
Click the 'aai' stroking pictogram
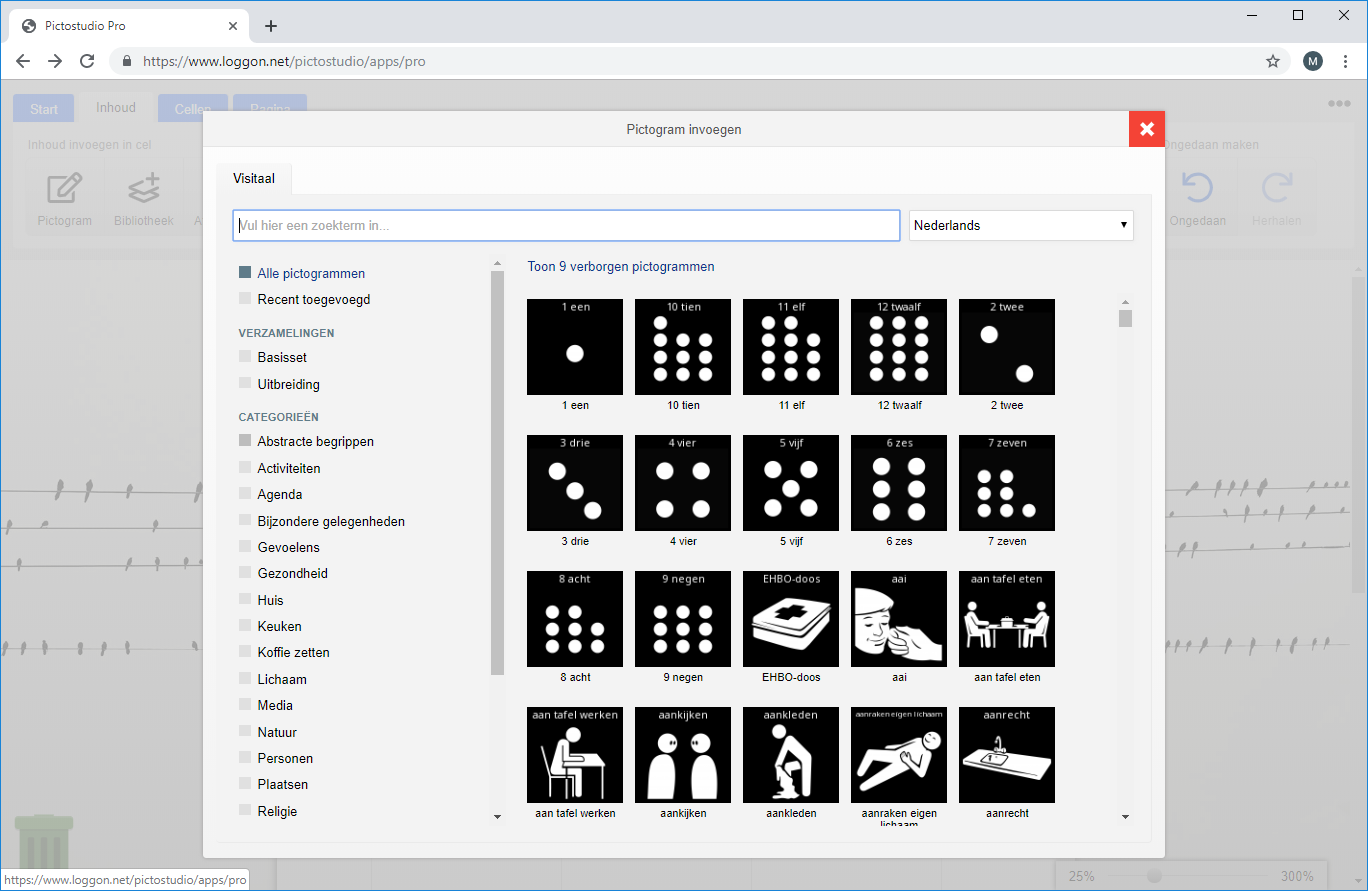tap(899, 619)
